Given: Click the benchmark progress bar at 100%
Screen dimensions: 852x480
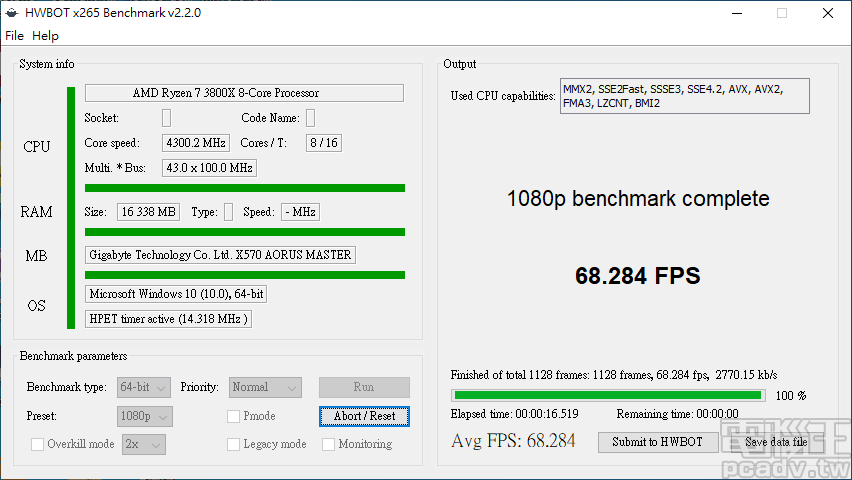Looking at the screenshot, I should coord(608,395).
